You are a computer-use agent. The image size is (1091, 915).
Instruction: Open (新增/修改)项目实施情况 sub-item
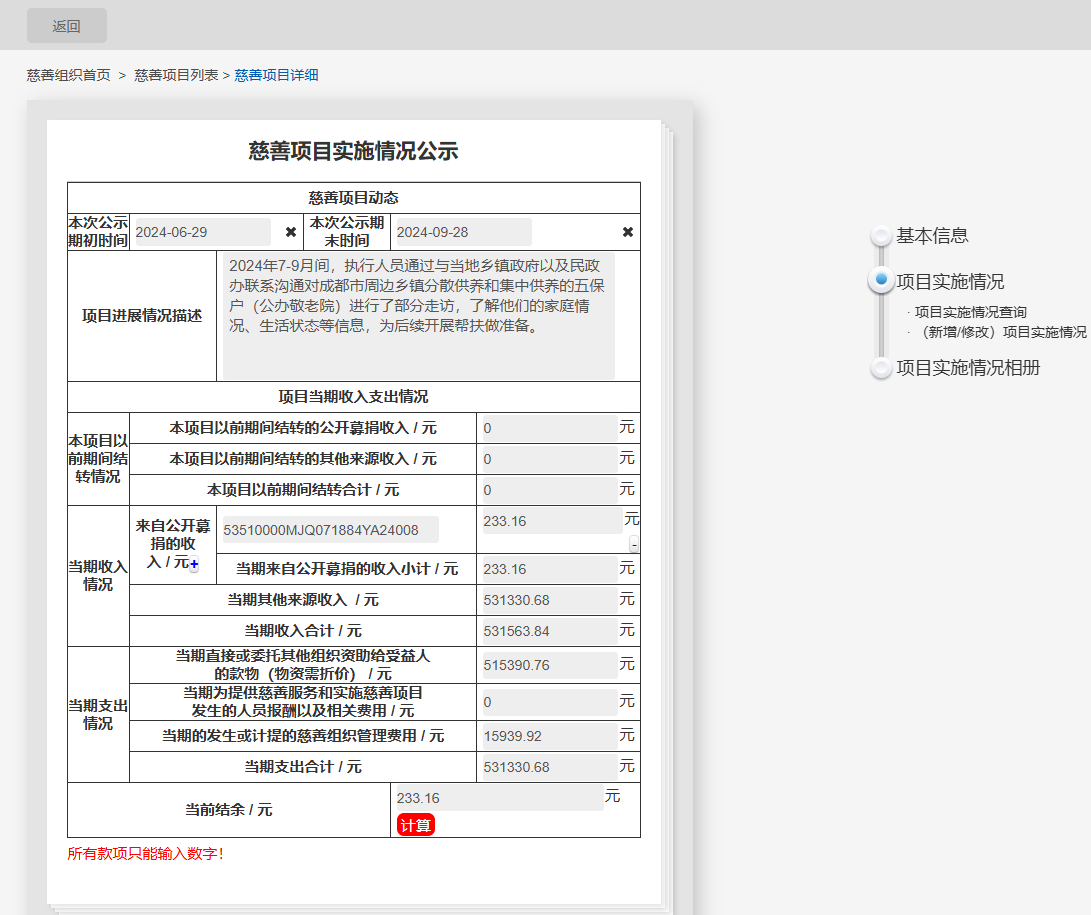(x=1001, y=332)
